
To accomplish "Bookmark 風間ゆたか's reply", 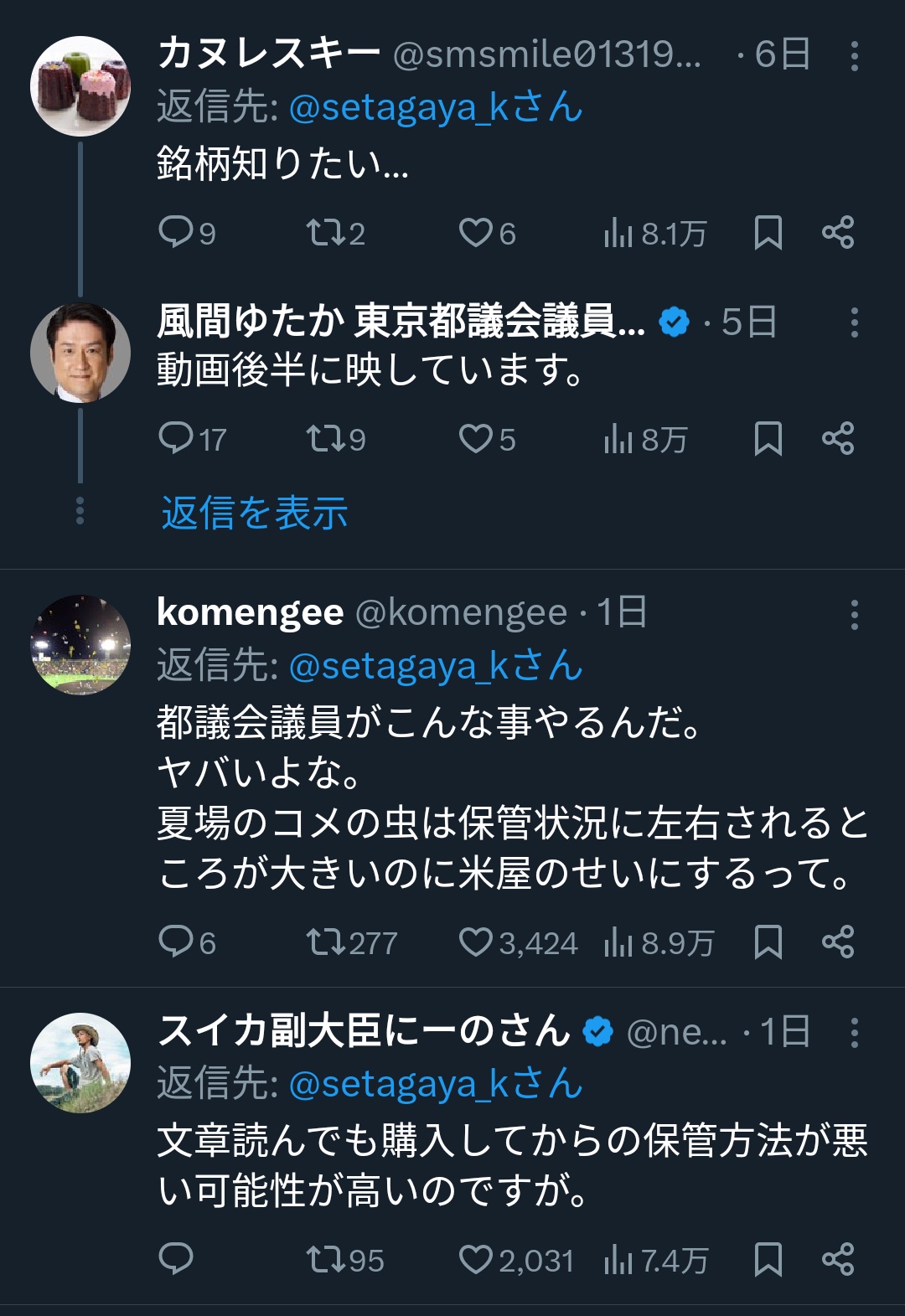I will (768, 435).
